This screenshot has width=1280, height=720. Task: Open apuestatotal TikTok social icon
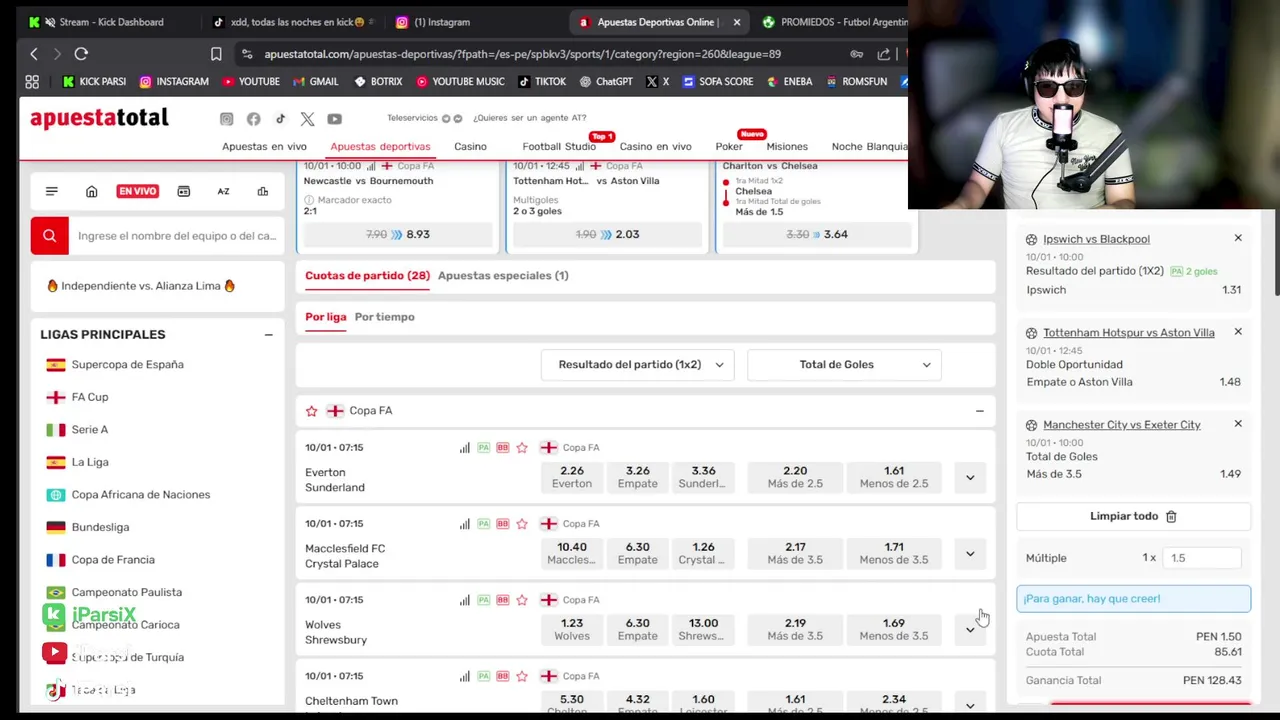point(280,119)
